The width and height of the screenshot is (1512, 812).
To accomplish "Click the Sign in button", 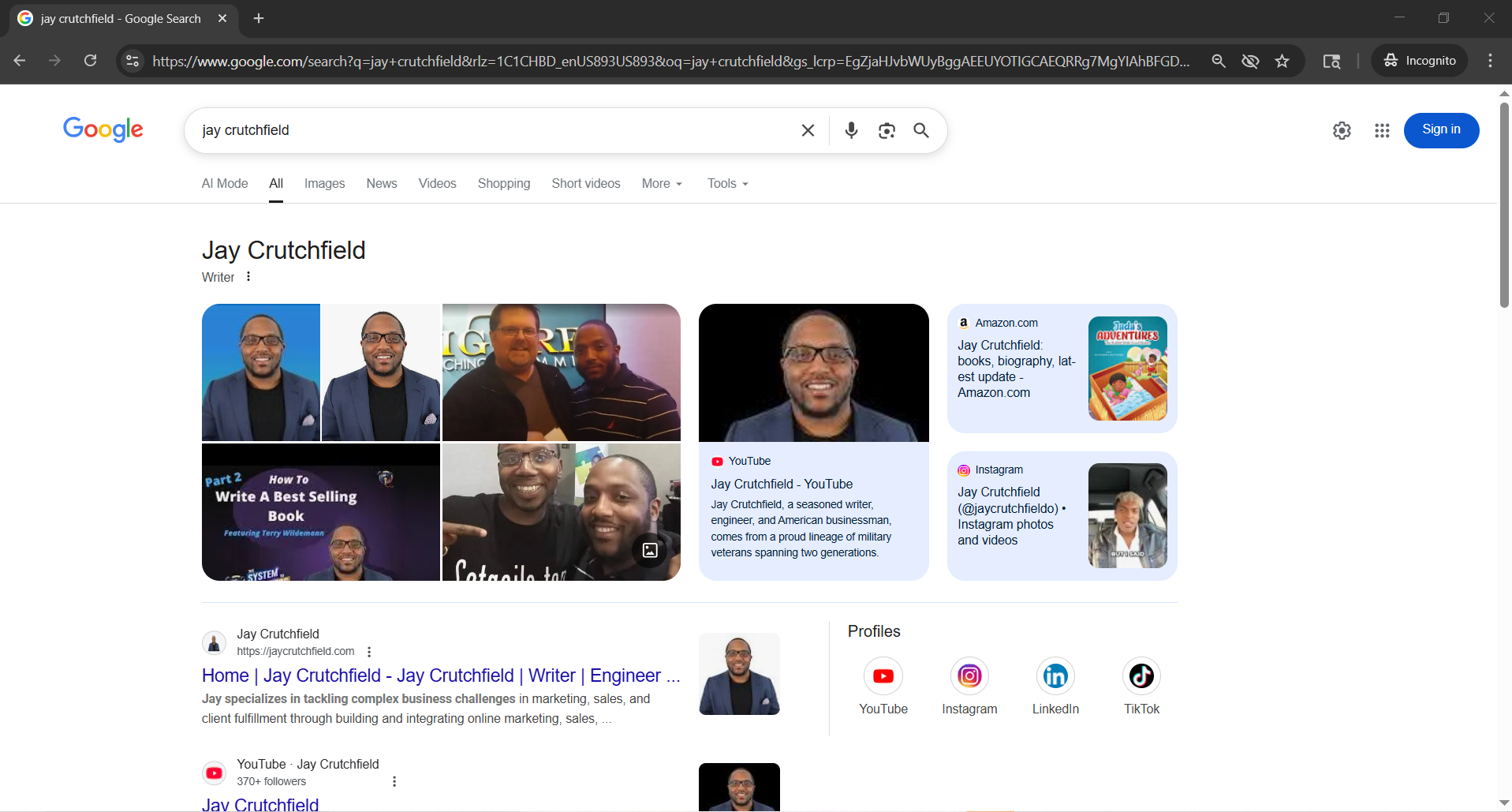I will pyautogui.click(x=1440, y=130).
